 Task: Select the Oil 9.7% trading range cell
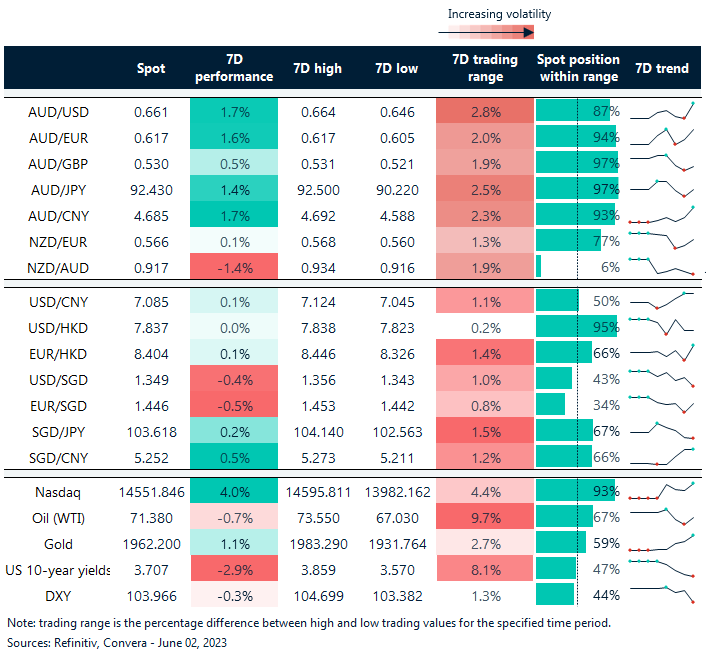tap(484, 517)
